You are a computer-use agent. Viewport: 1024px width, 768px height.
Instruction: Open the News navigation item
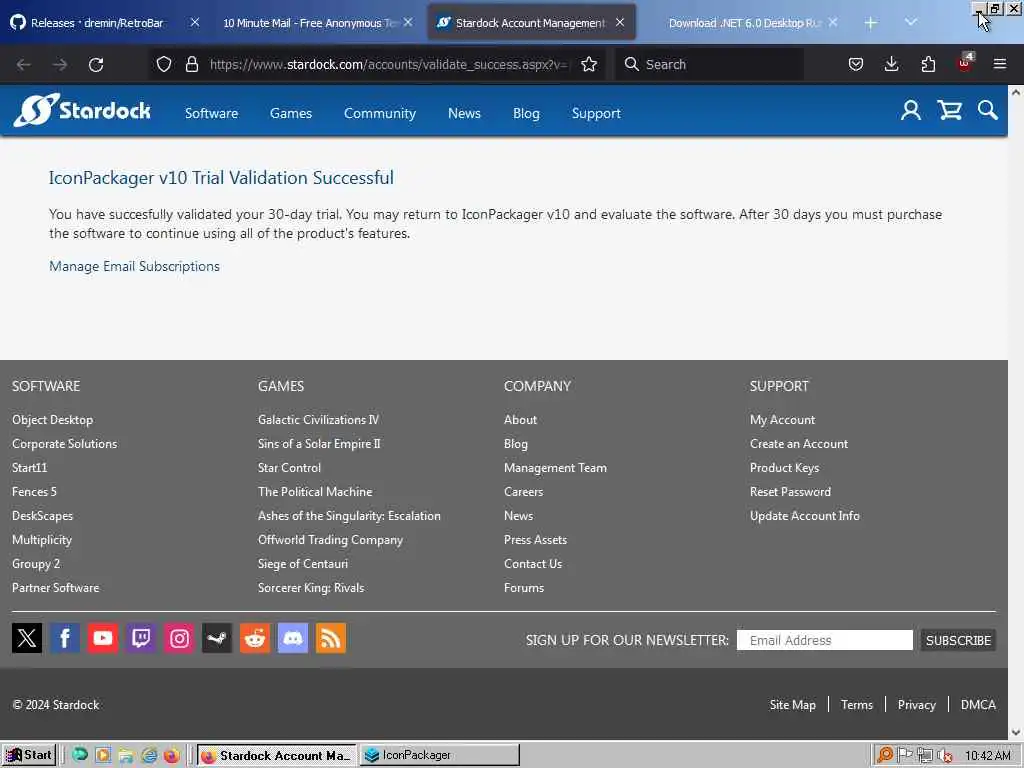[464, 113]
